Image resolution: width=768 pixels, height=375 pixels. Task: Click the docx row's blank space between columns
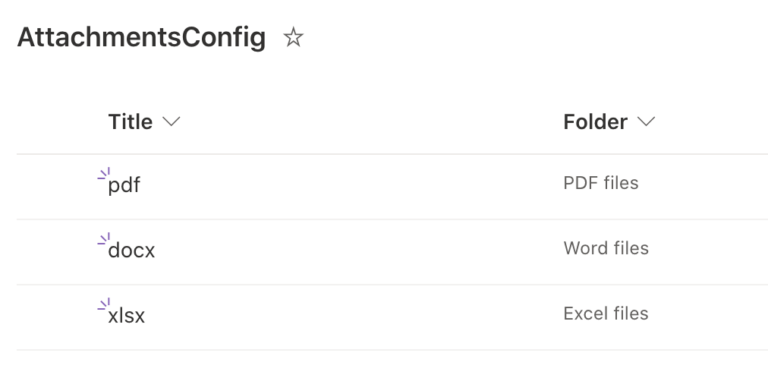click(360, 252)
